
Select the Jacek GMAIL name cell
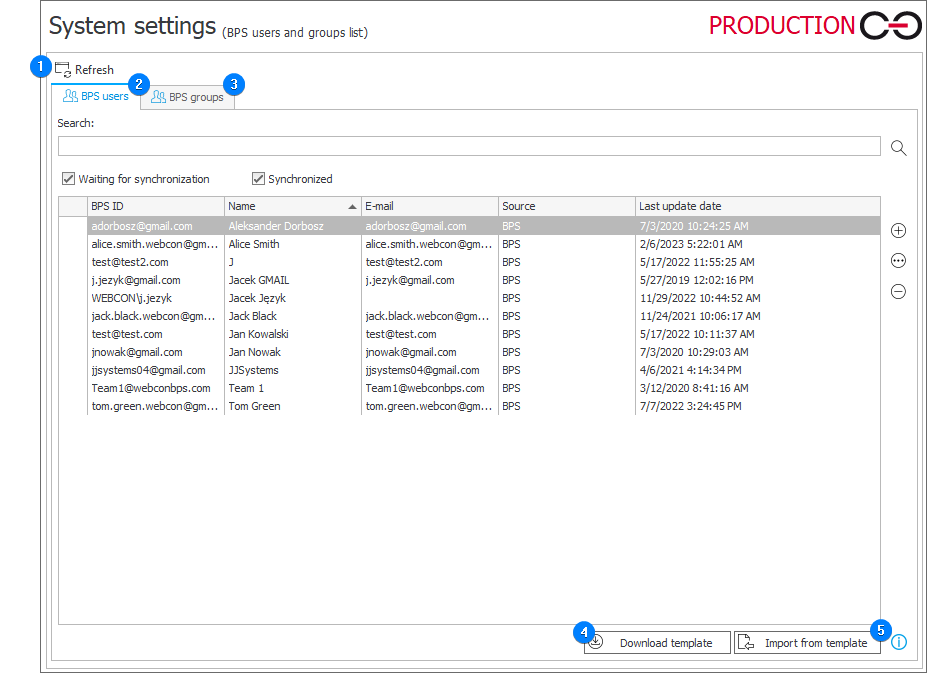pos(258,280)
